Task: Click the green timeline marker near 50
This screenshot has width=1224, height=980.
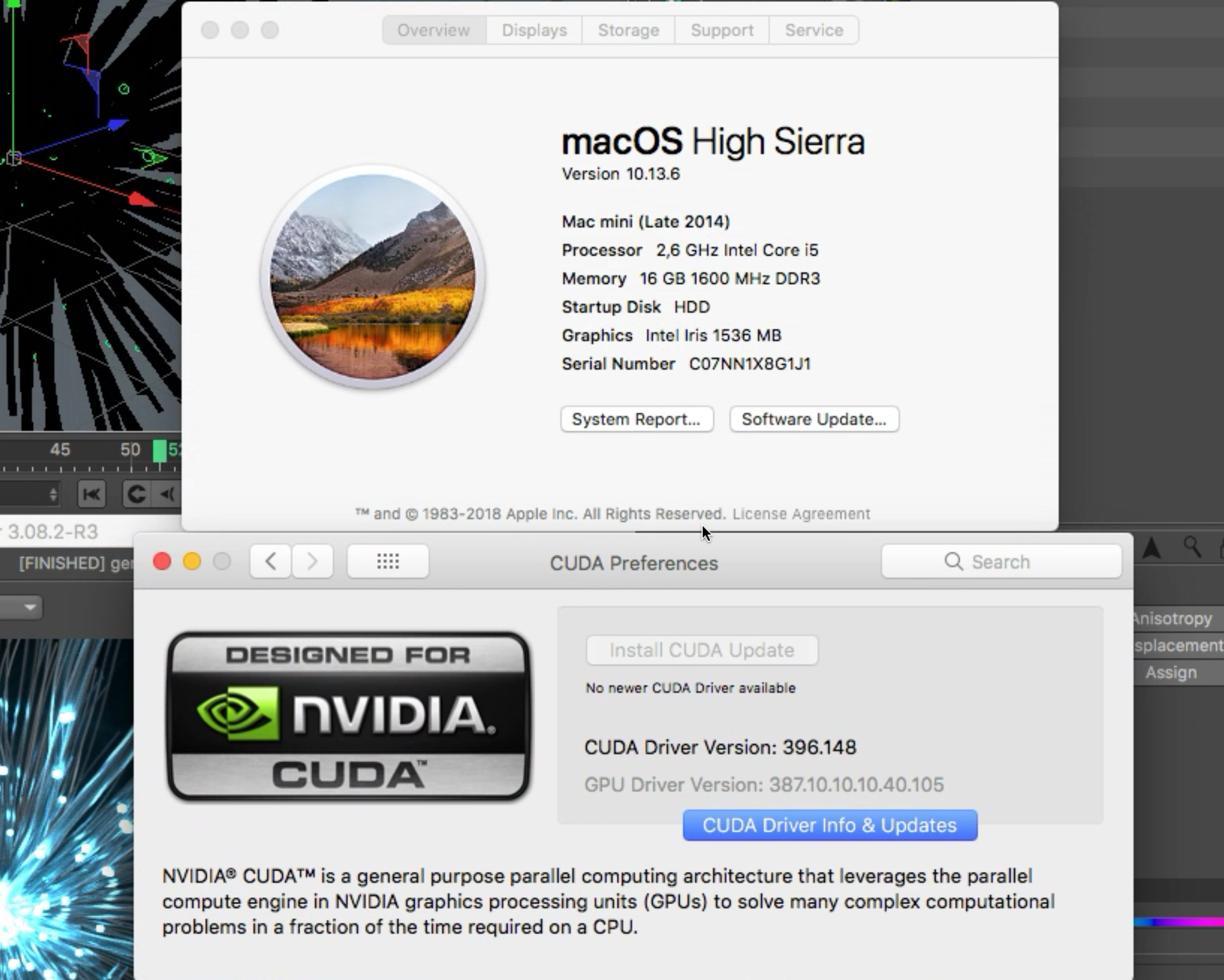Action: point(160,451)
